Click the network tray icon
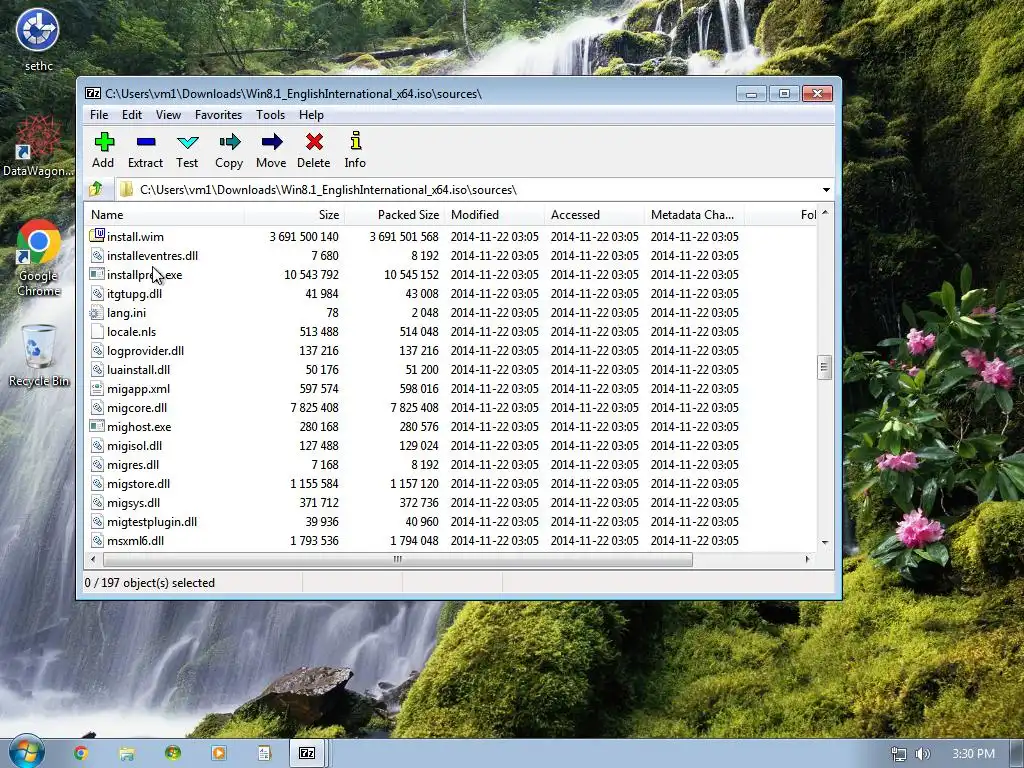Image resolution: width=1024 pixels, height=768 pixels. tap(899, 754)
